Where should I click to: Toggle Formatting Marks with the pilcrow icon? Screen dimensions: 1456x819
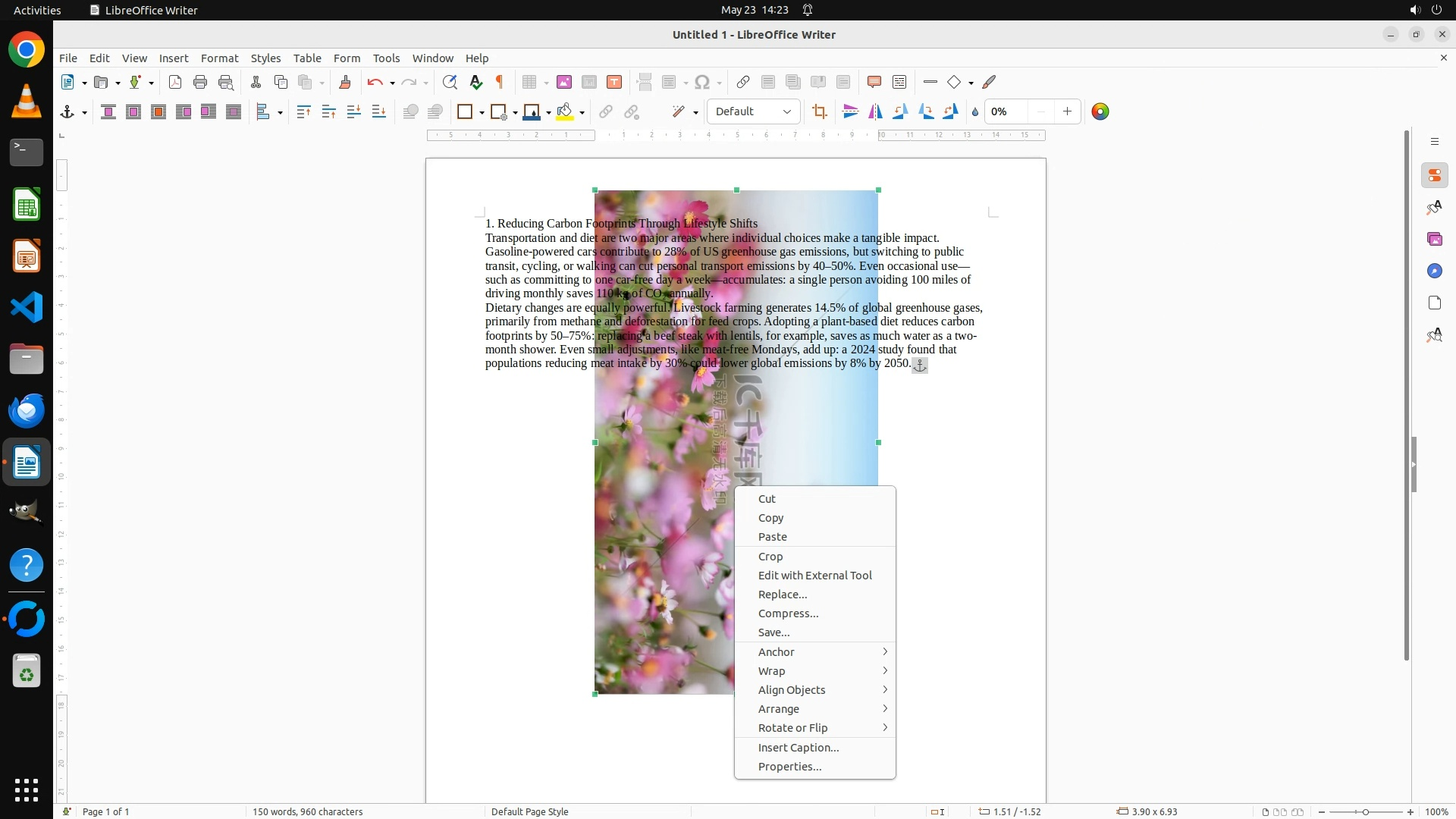(500, 83)
